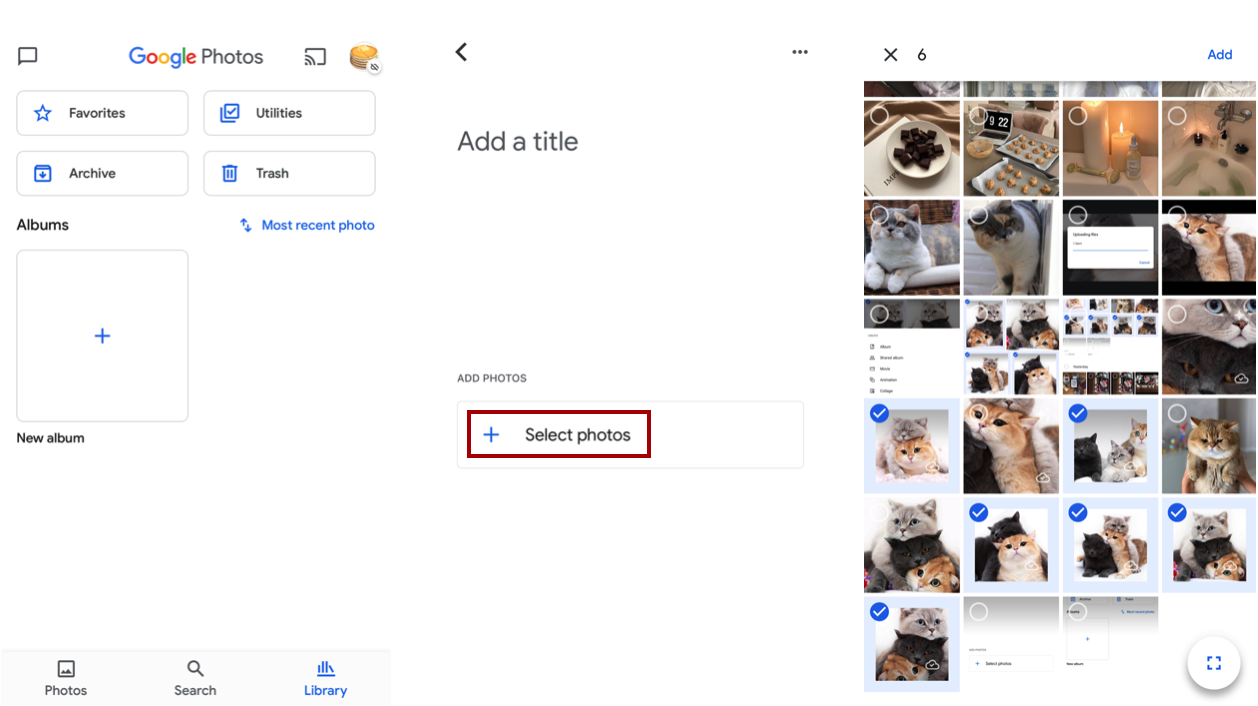Image resolution: width=1258 pixels, height=706 pixels.
Task: Click the plus icon for New album
Action: [x=102, y=336]
